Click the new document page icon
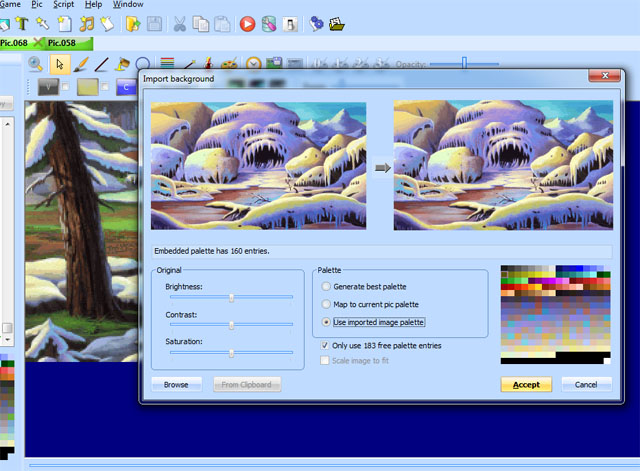Viewport: 640px width, 471px height. click(x=64, y=24)
